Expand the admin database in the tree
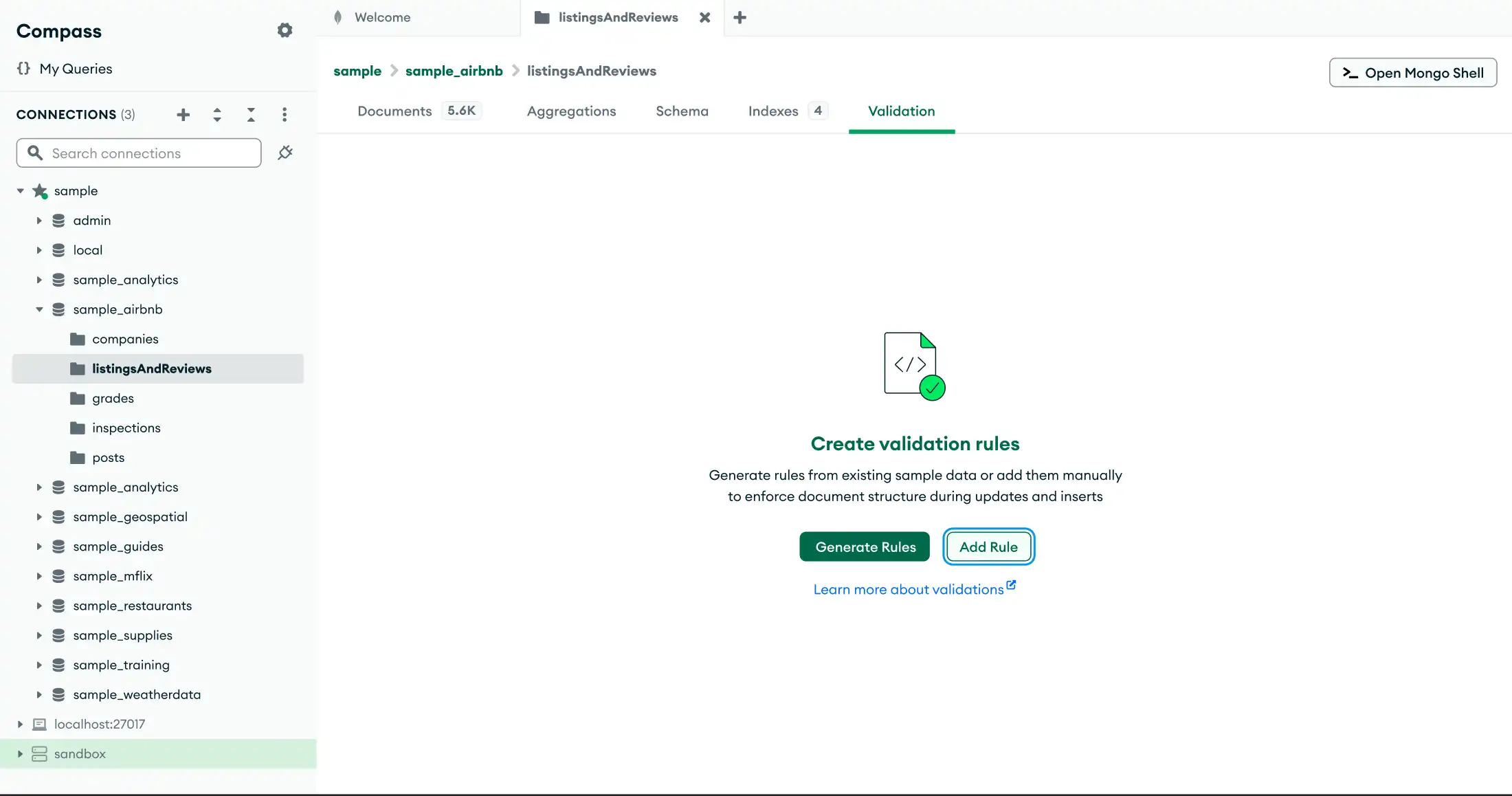 click(x=39, y=220)
